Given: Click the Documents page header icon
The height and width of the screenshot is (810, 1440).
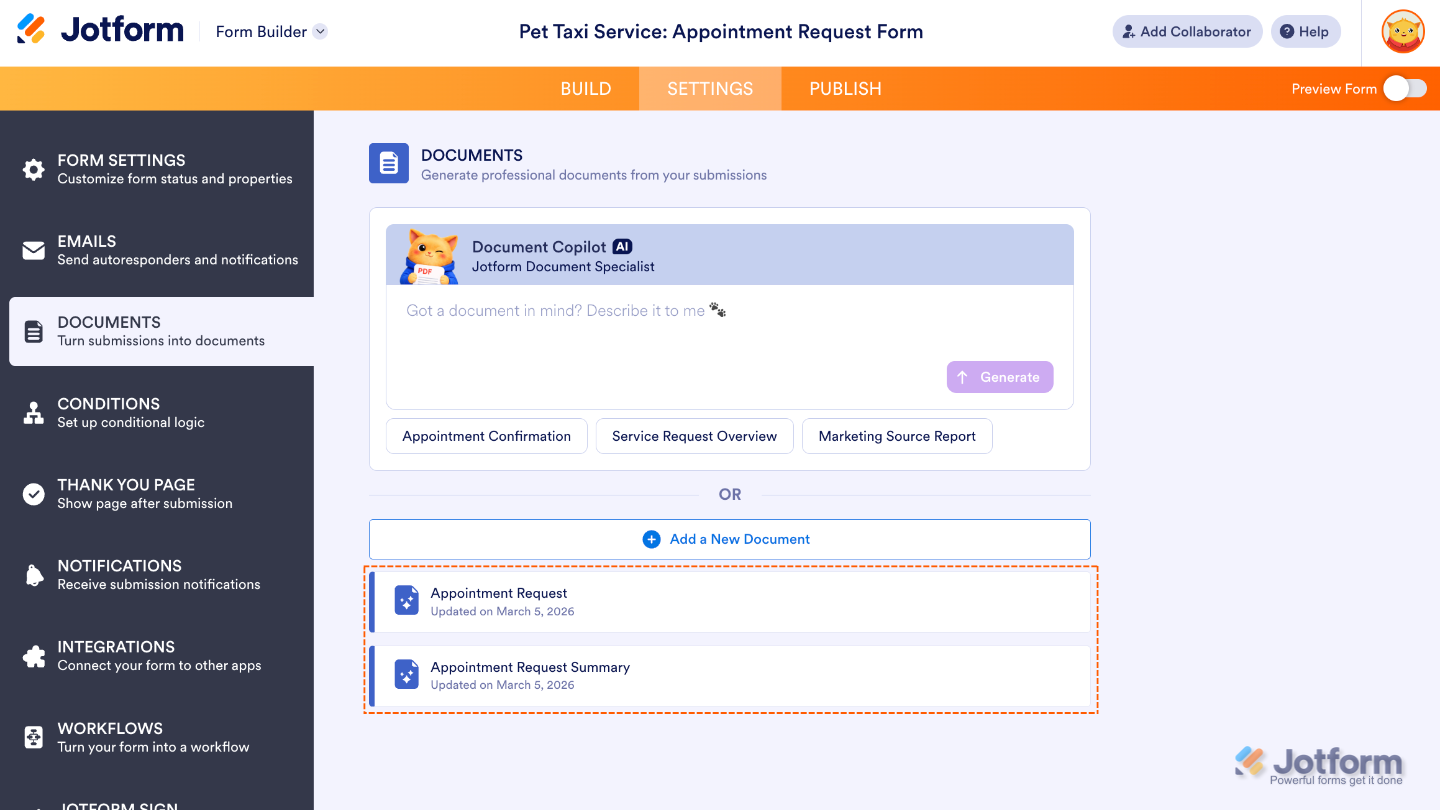Looking at the screenshot, I should tap(388, 163).
